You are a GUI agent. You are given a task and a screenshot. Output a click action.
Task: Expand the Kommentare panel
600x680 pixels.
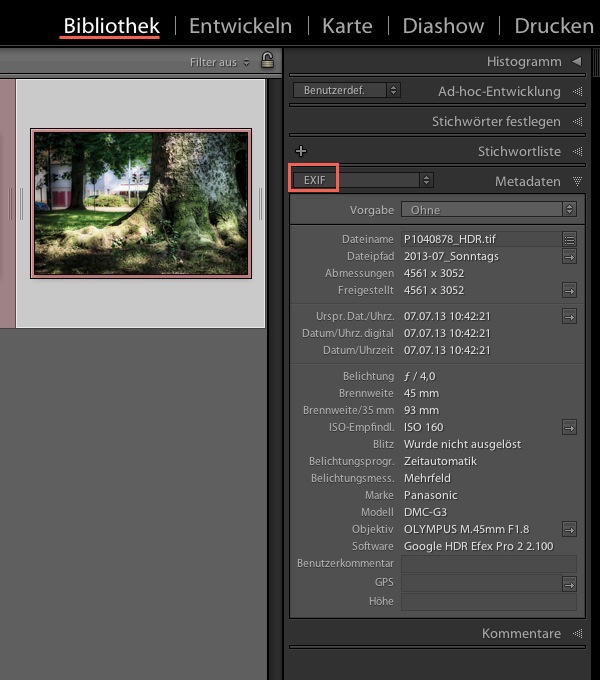(x=576, y=633)
